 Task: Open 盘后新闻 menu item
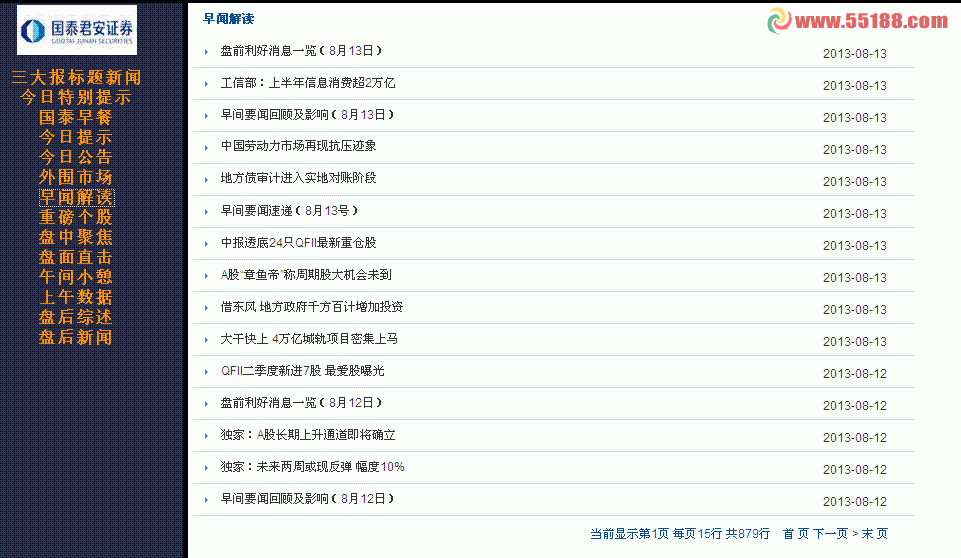point(76,337)
